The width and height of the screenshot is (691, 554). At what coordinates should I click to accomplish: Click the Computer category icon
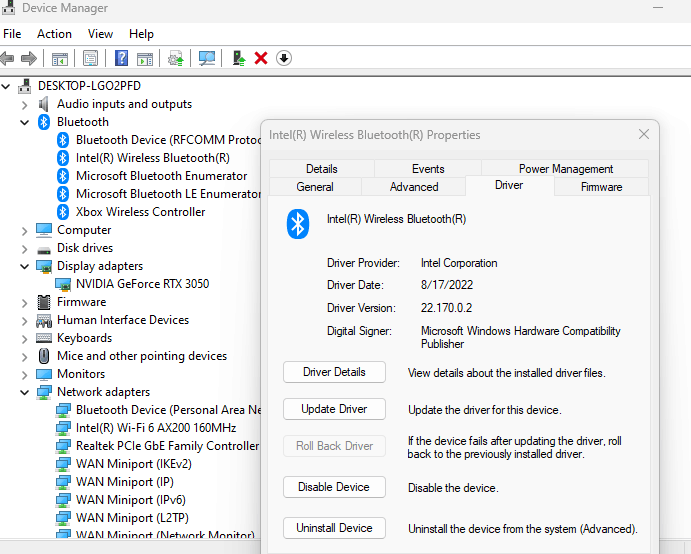pos(44,230)
